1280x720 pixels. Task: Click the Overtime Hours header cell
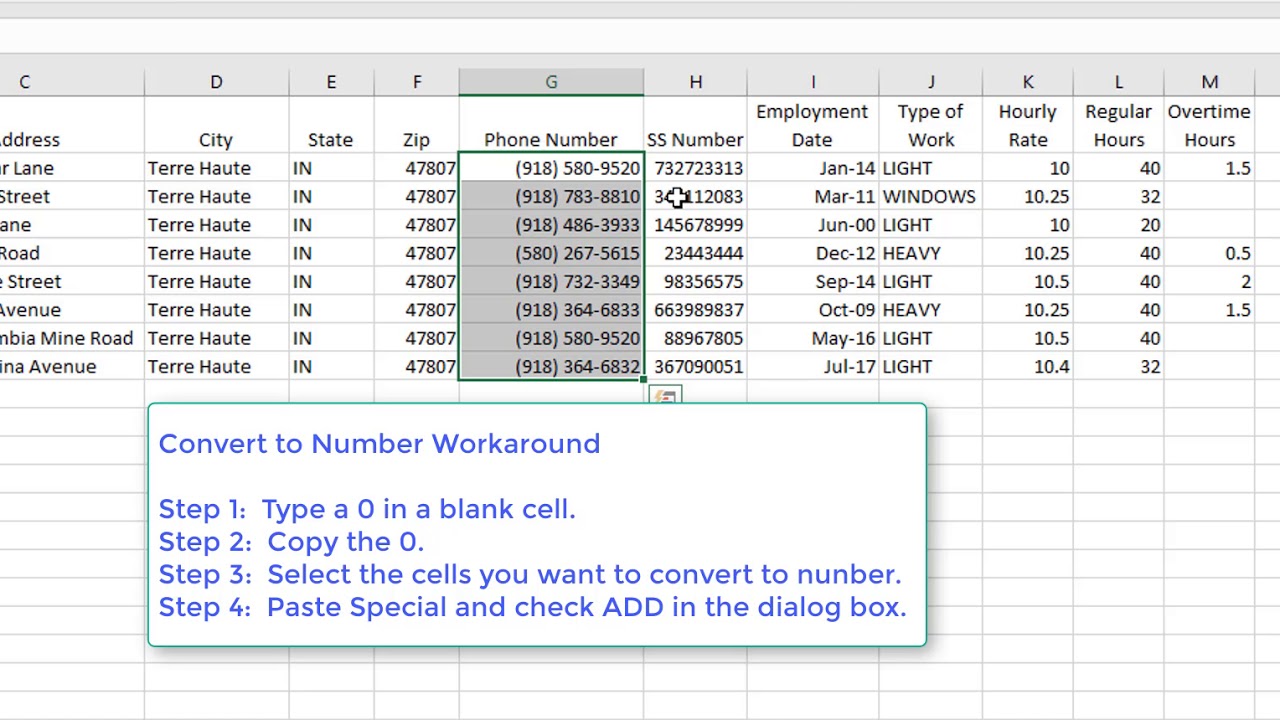1210,126
